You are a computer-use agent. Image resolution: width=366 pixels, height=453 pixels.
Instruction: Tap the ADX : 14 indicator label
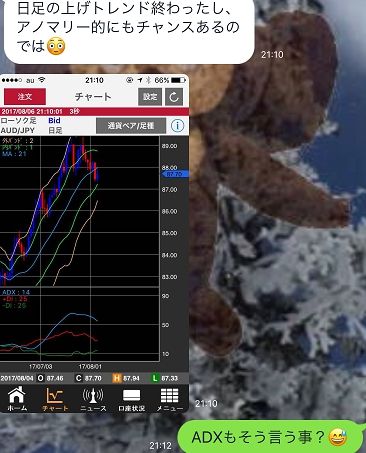(x=16, y=292)
